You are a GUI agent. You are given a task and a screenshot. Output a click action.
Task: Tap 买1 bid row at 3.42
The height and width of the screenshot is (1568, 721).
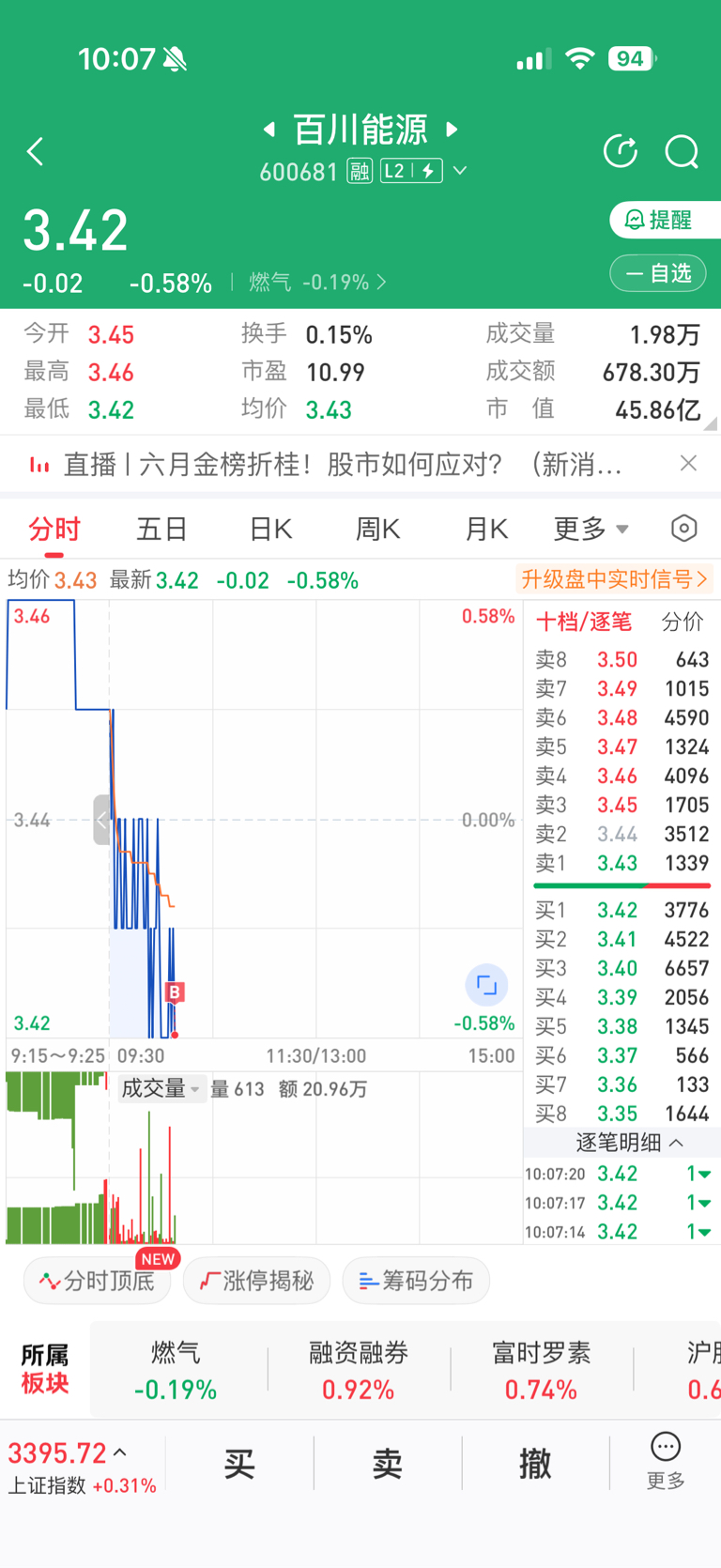[621, 910]
